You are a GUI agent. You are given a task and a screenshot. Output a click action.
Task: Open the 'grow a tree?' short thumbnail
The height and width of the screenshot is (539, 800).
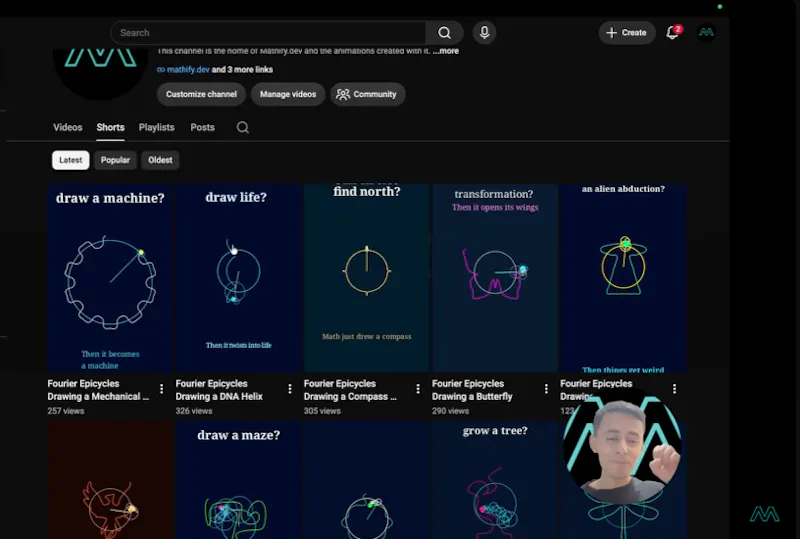coord(494,480)
